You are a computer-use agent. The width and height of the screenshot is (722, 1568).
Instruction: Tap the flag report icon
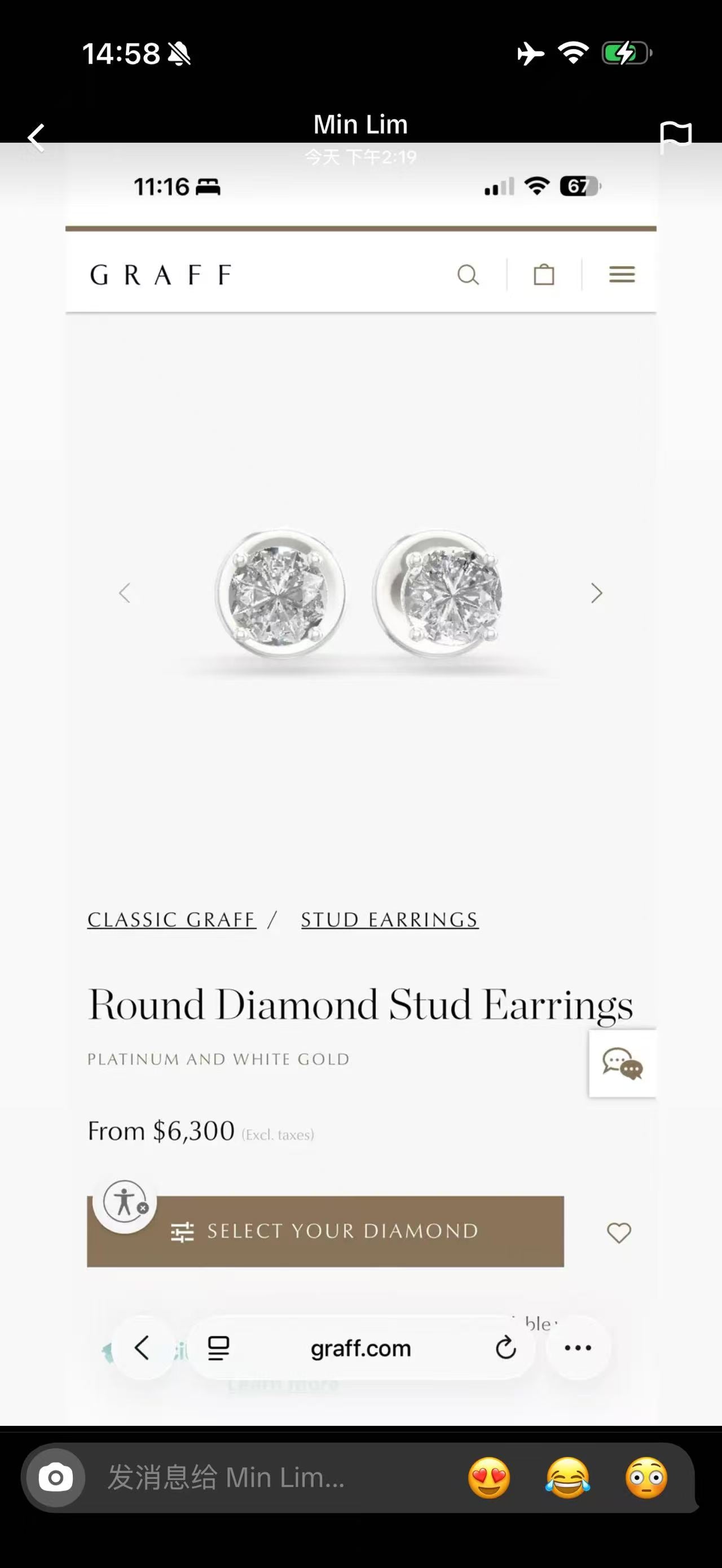pyautogui.click(x=676, y=138)
